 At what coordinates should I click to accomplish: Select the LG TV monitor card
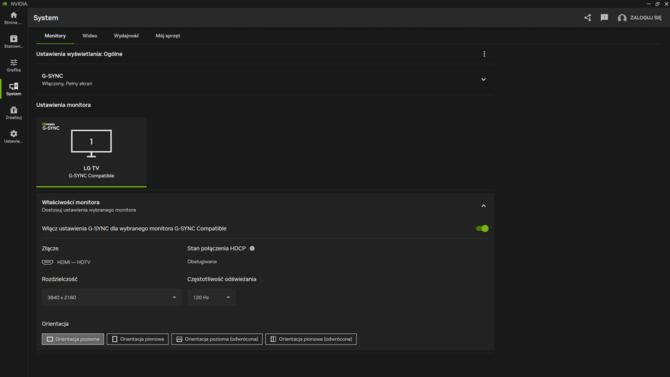(x=91, y=152)
